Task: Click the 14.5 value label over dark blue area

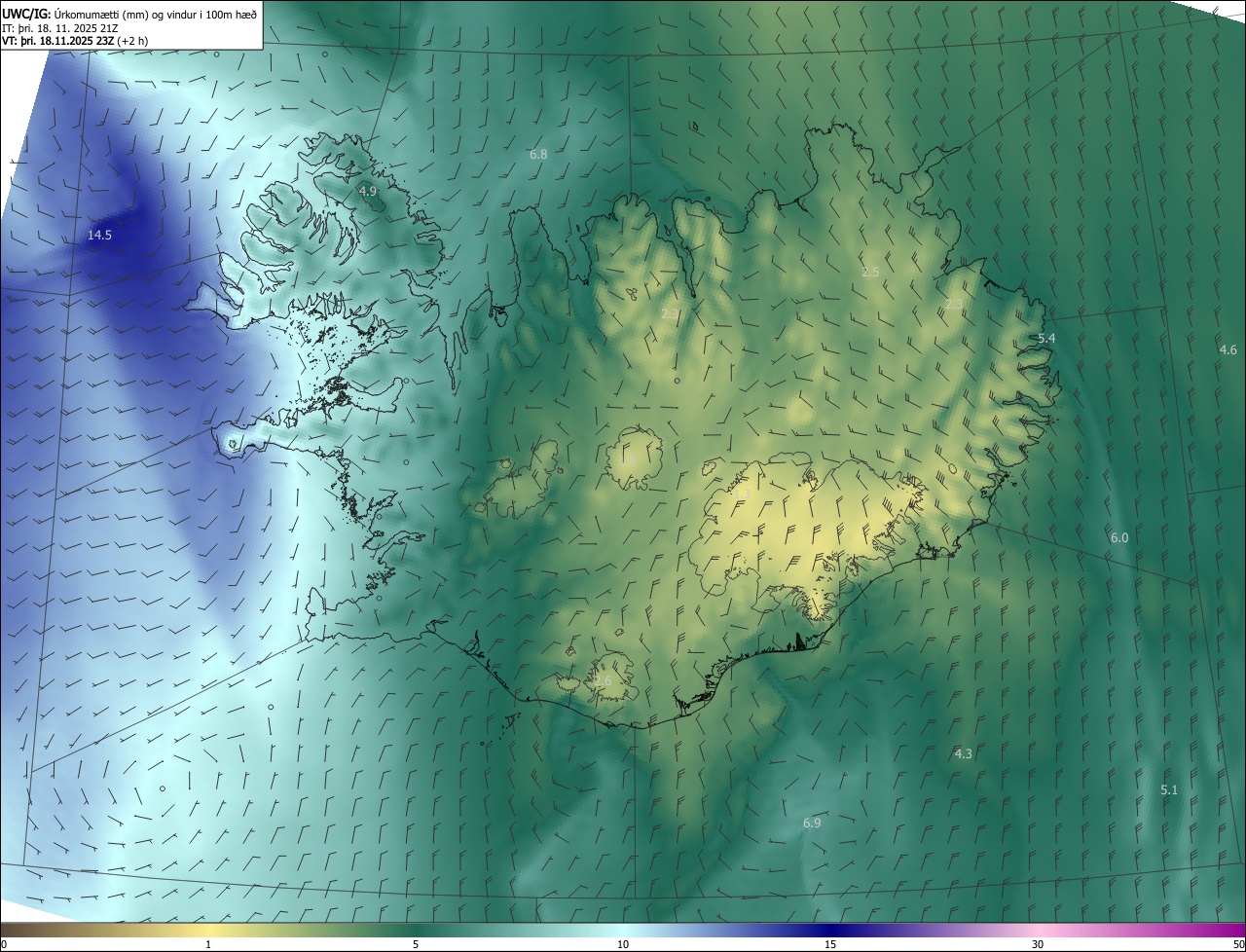Action: point(99,236)
